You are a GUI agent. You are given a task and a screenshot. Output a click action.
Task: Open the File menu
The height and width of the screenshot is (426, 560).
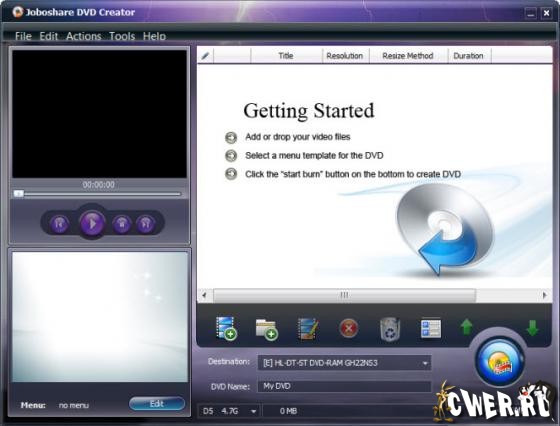(23, 36)
